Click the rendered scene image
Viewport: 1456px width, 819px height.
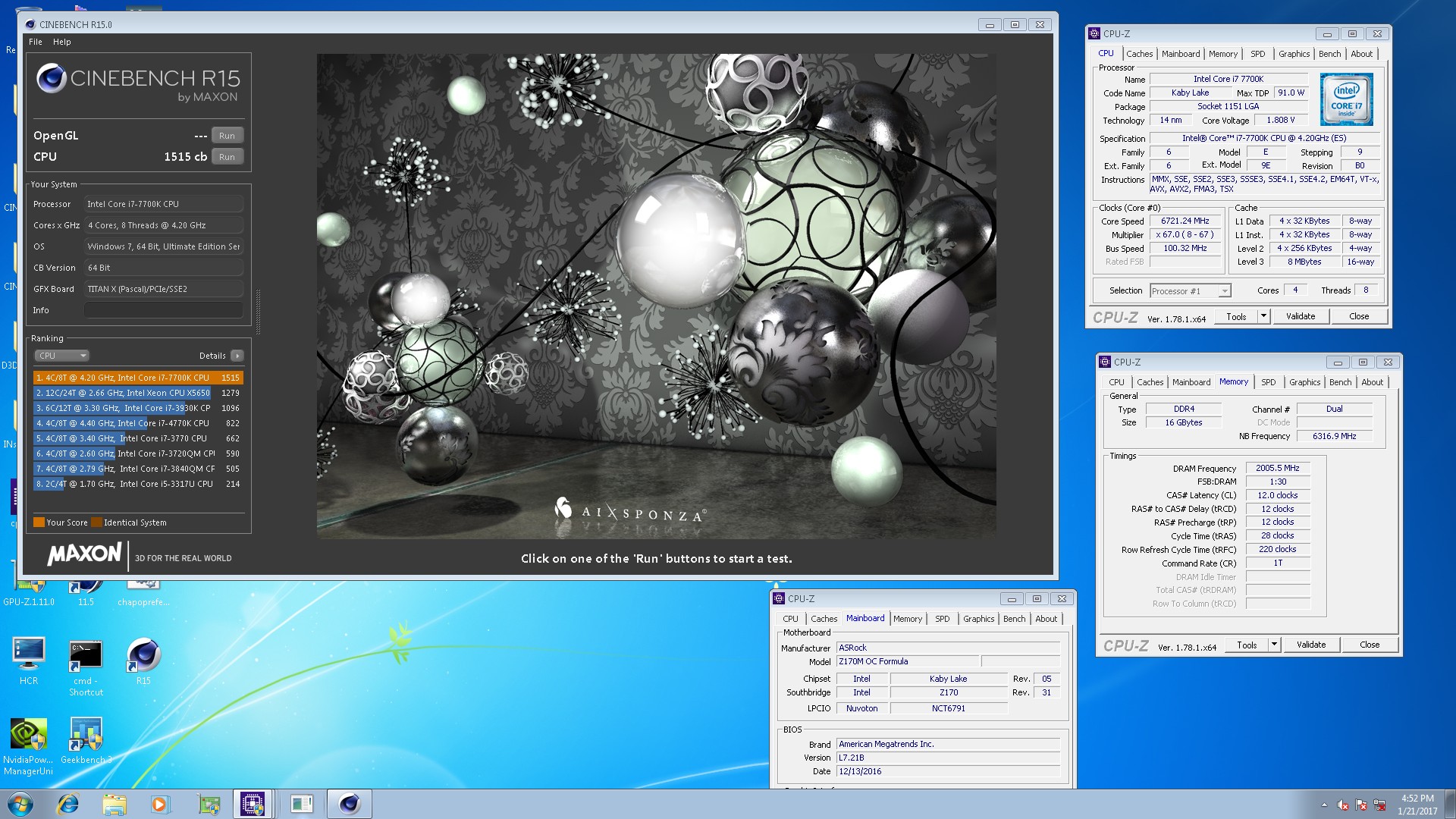click(657, 296)
